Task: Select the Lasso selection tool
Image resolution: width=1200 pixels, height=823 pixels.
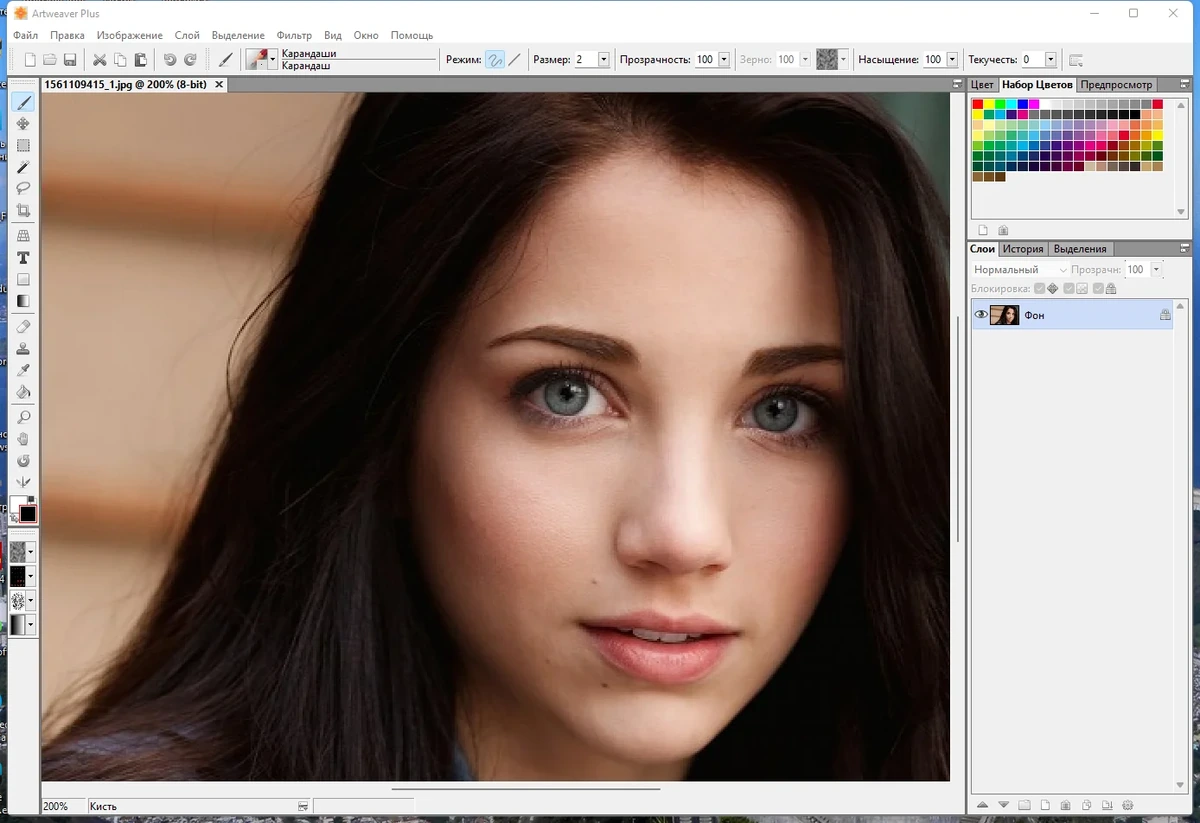Action: [x=23, y=188]
